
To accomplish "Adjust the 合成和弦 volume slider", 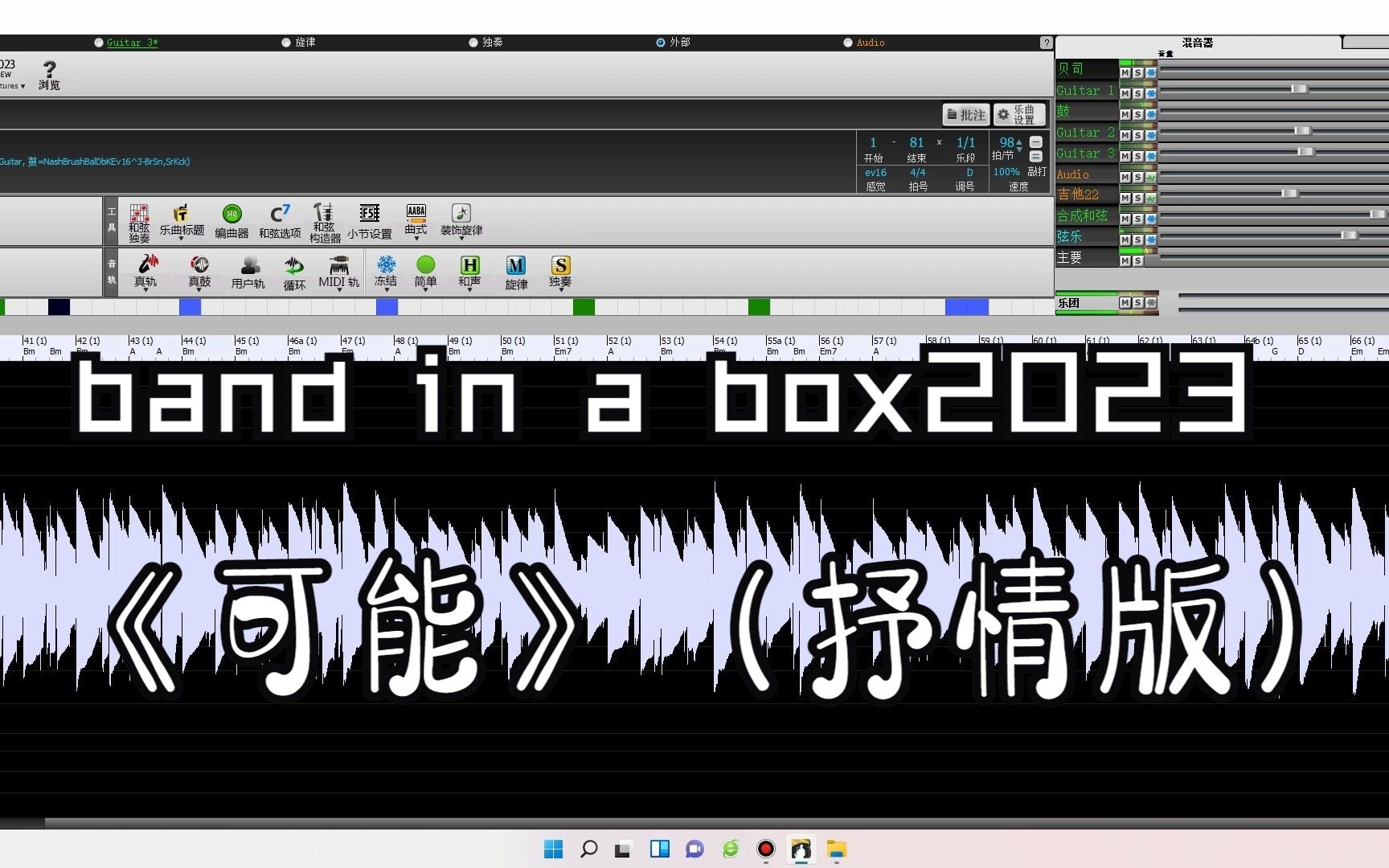I will pos(1377,215).
